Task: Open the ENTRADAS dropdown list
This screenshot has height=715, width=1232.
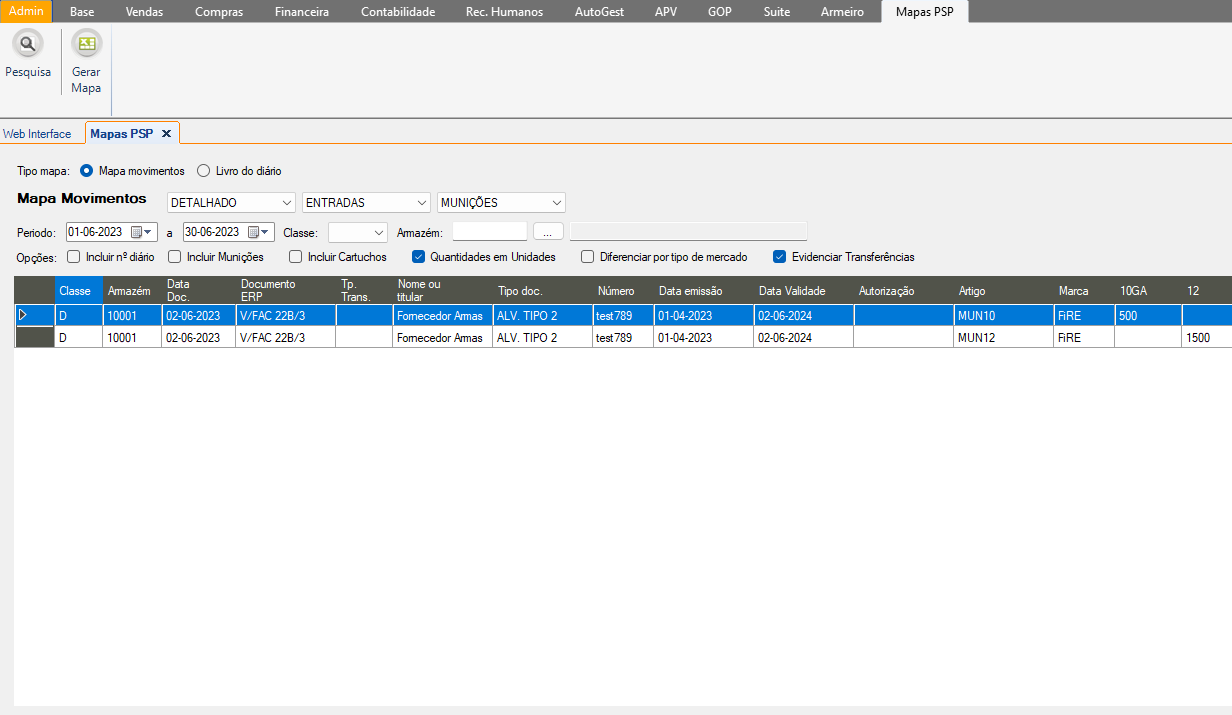Action: pyautogui.click(x=421, y=203)
